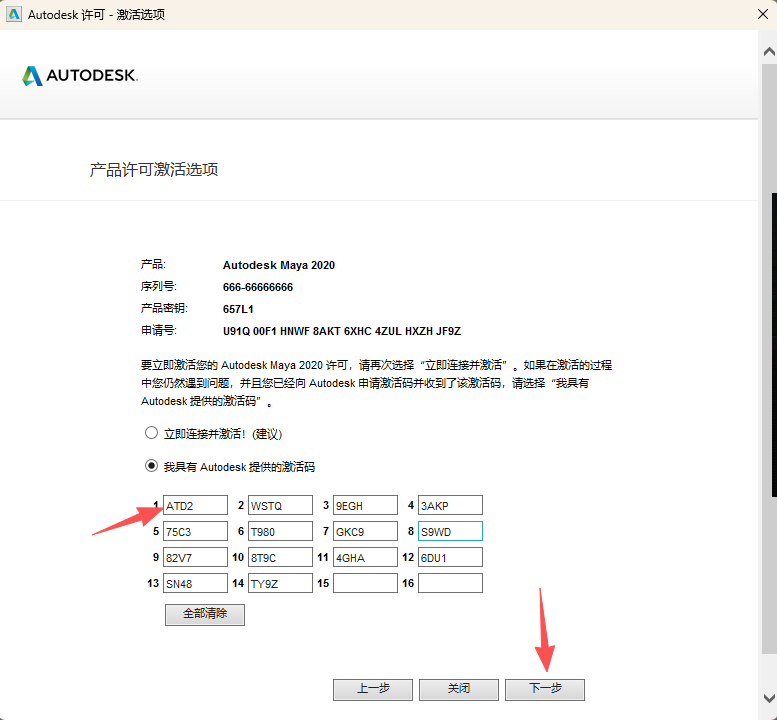Click activation code field 11 containing 4GHA
Screen dimensions: 777x720
[365, 557]
